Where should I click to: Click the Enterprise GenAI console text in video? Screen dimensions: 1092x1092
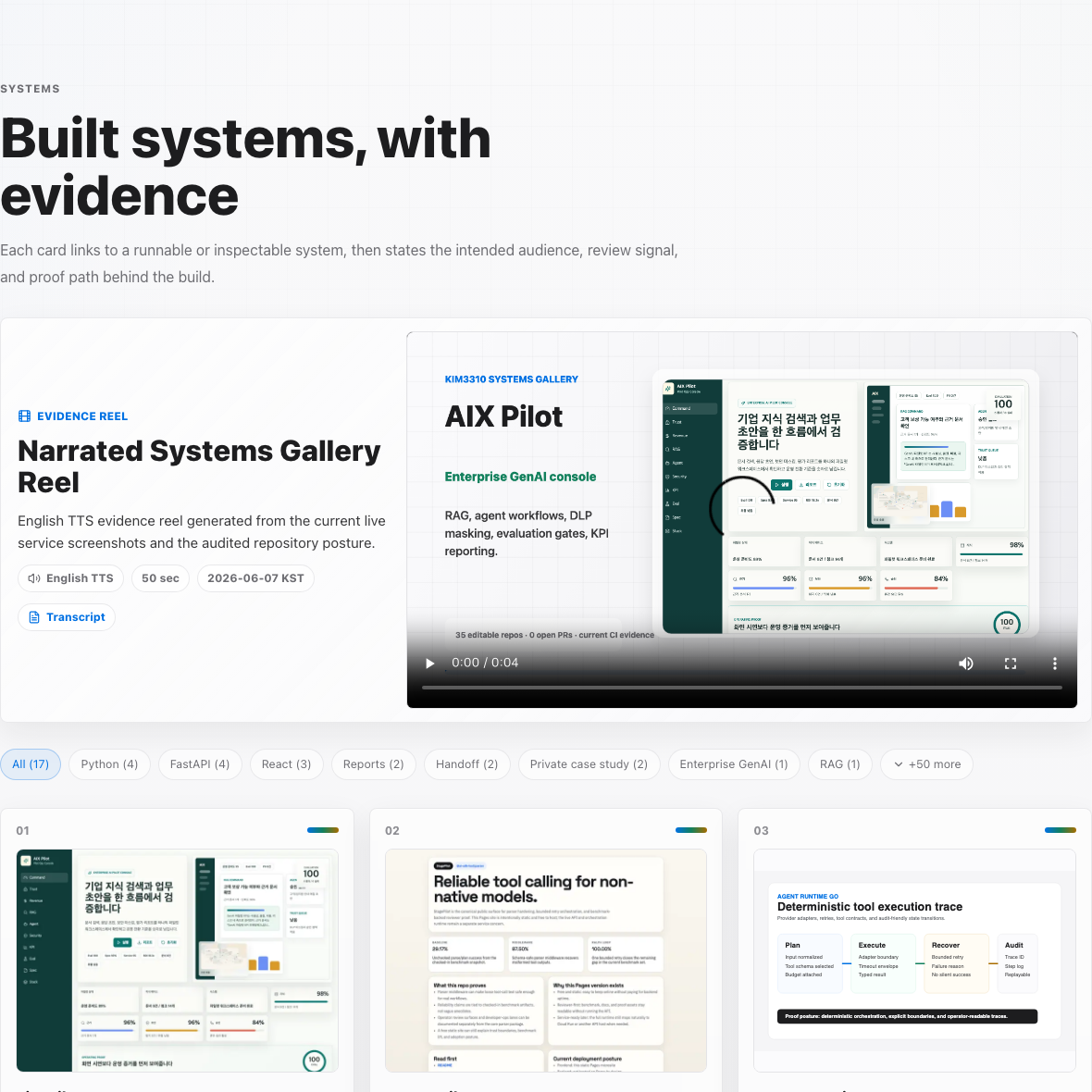click(x=520, y=477)
